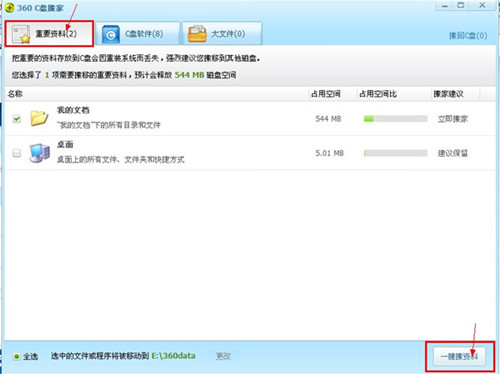The height and width of the screenshot is (374, 500).
Task: Maximize the 360 C盘搬家 window
Action: [x=461, y=6]
